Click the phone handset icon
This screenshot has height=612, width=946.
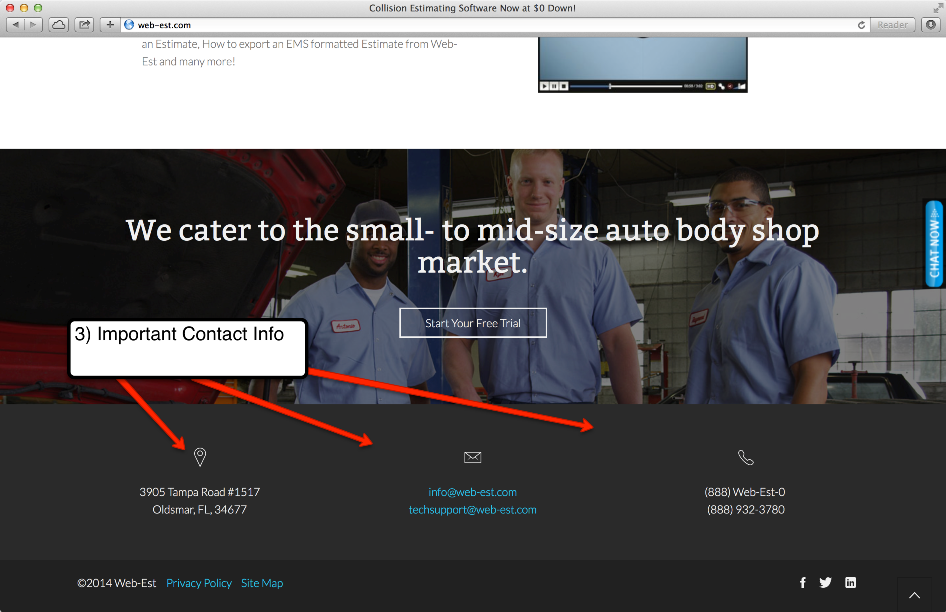pyautogui.click(x=746, y=457)
